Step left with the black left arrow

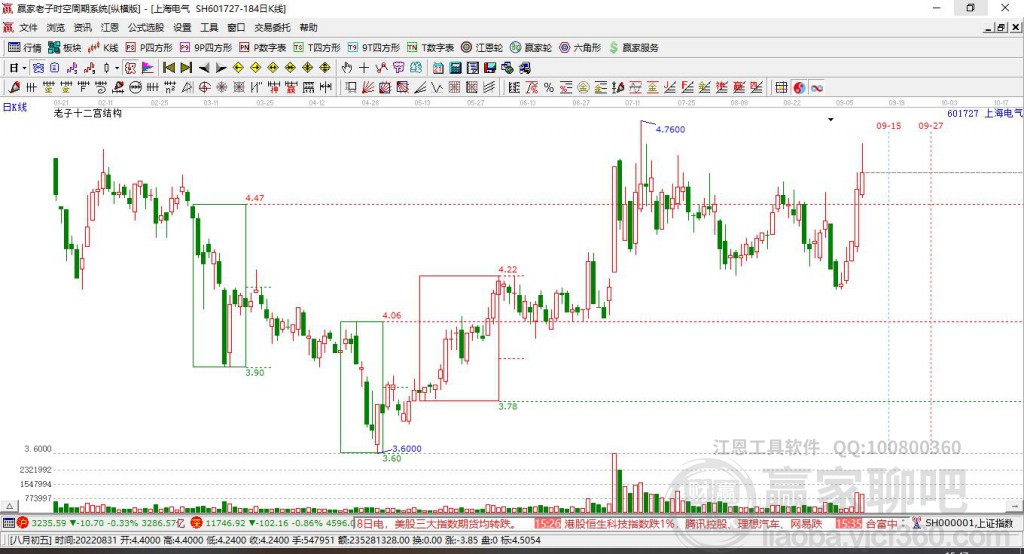click(x=204, y=68)
